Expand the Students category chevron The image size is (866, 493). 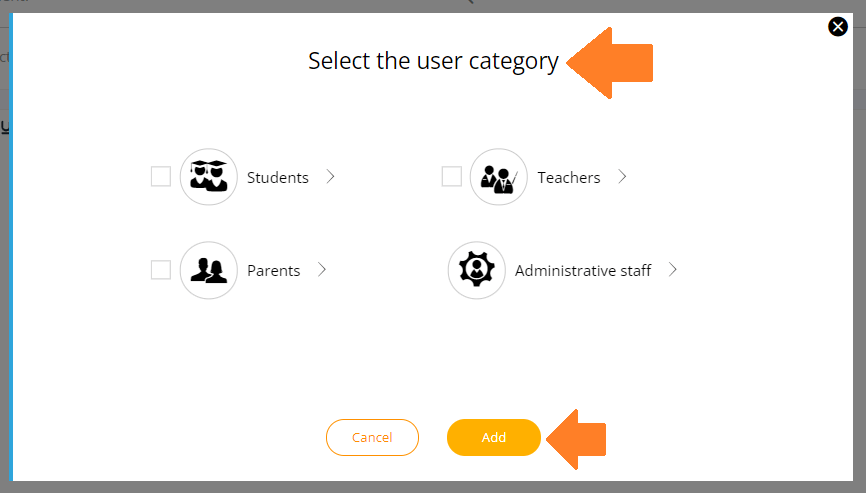[x=330, y=177]
